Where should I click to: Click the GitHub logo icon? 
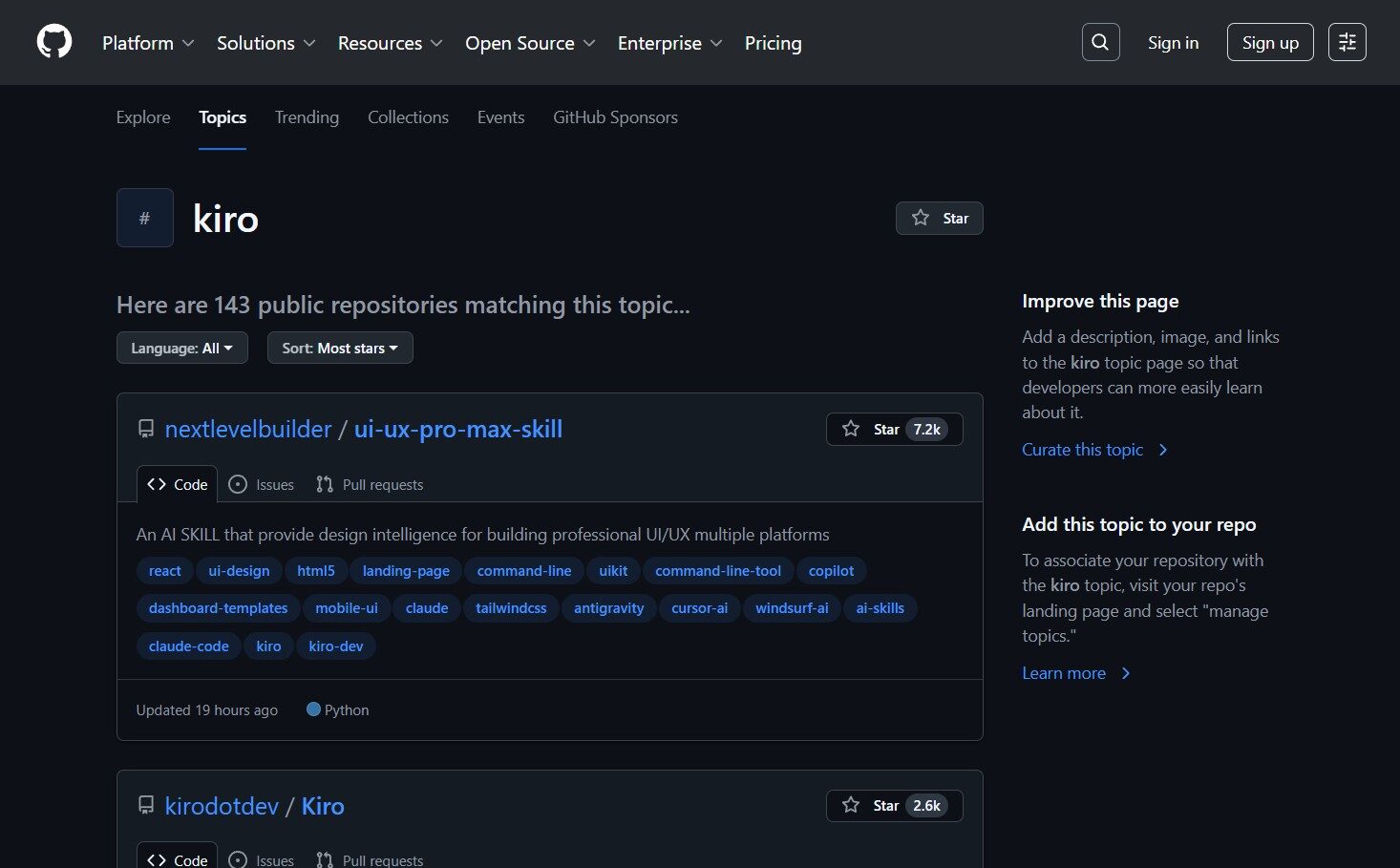(x=54, y=42)
